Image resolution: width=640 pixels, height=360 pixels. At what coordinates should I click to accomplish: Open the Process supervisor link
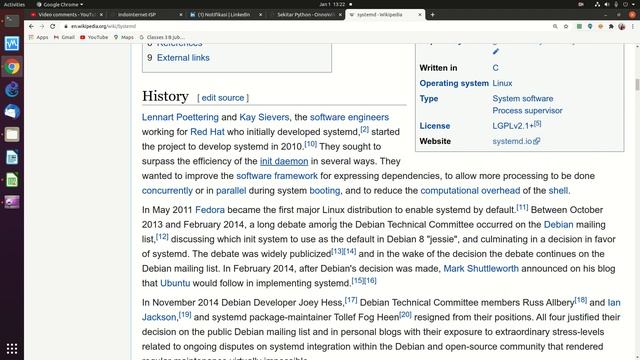(x=527, y=111)
